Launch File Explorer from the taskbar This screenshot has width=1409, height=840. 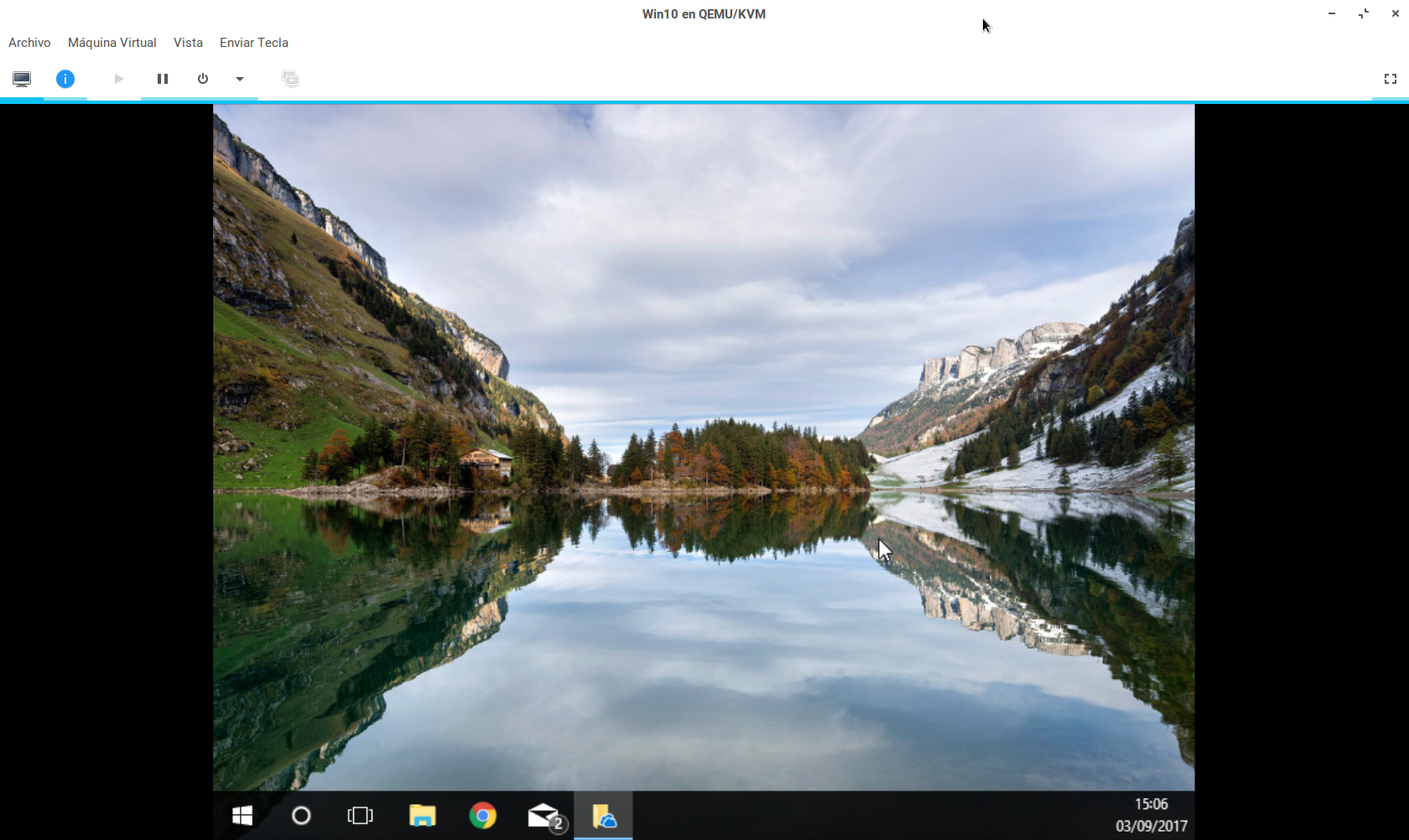pyautogui.click(x=422, y=816)
